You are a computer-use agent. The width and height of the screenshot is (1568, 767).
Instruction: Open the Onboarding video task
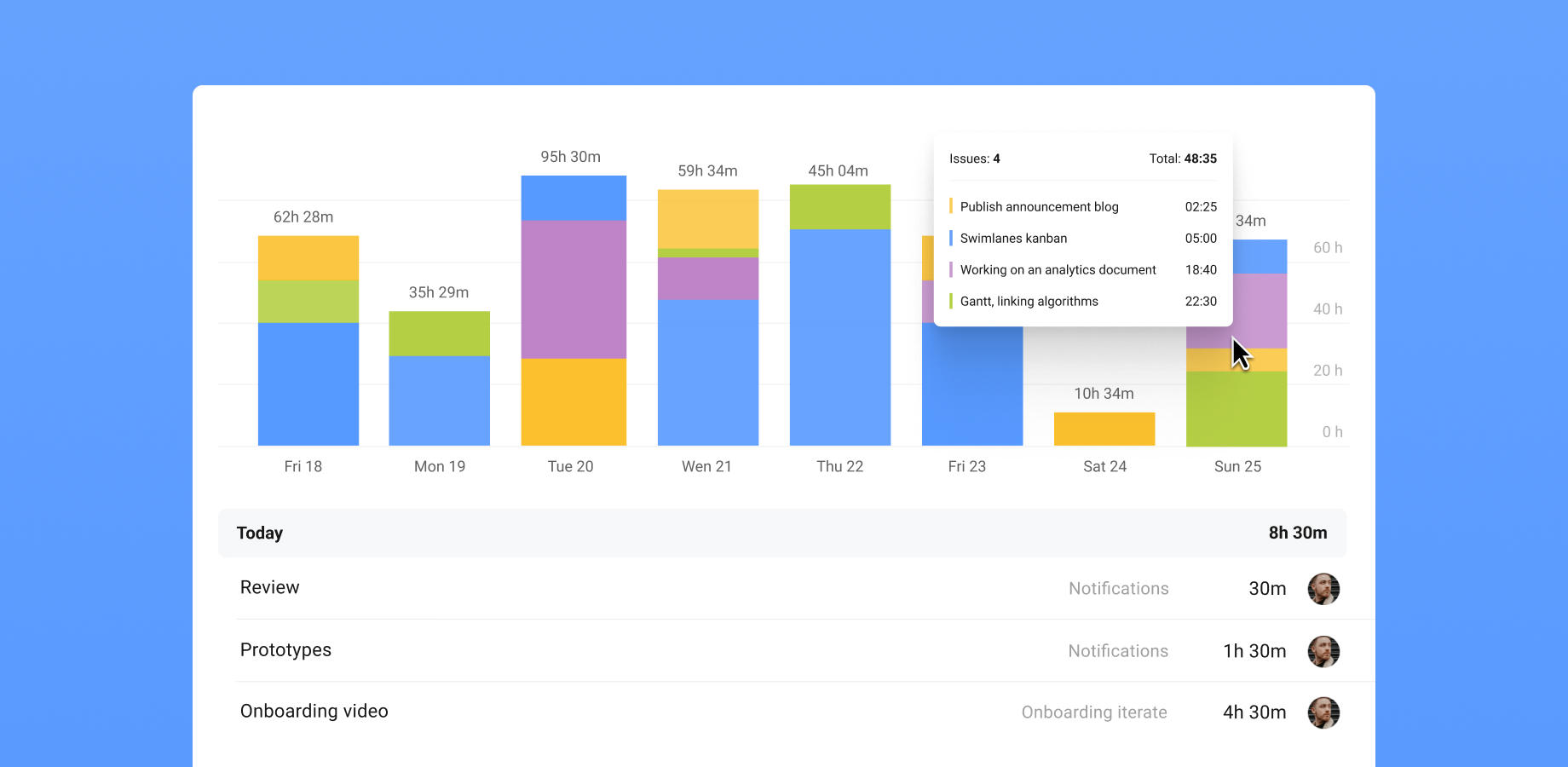(314, 712)
